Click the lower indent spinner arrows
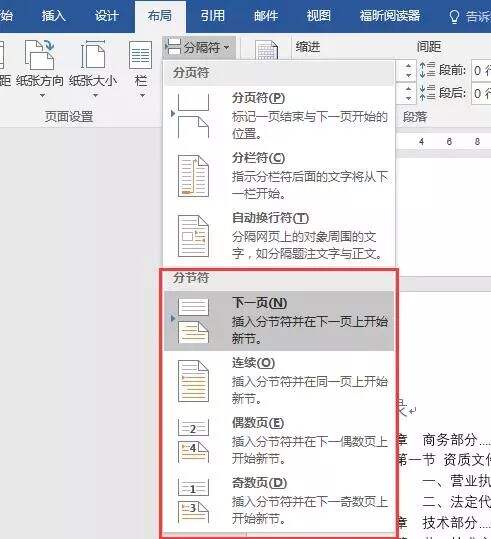The width and height of the screenshot is (491, 539). pyautogui.click(x=408, y=93)
